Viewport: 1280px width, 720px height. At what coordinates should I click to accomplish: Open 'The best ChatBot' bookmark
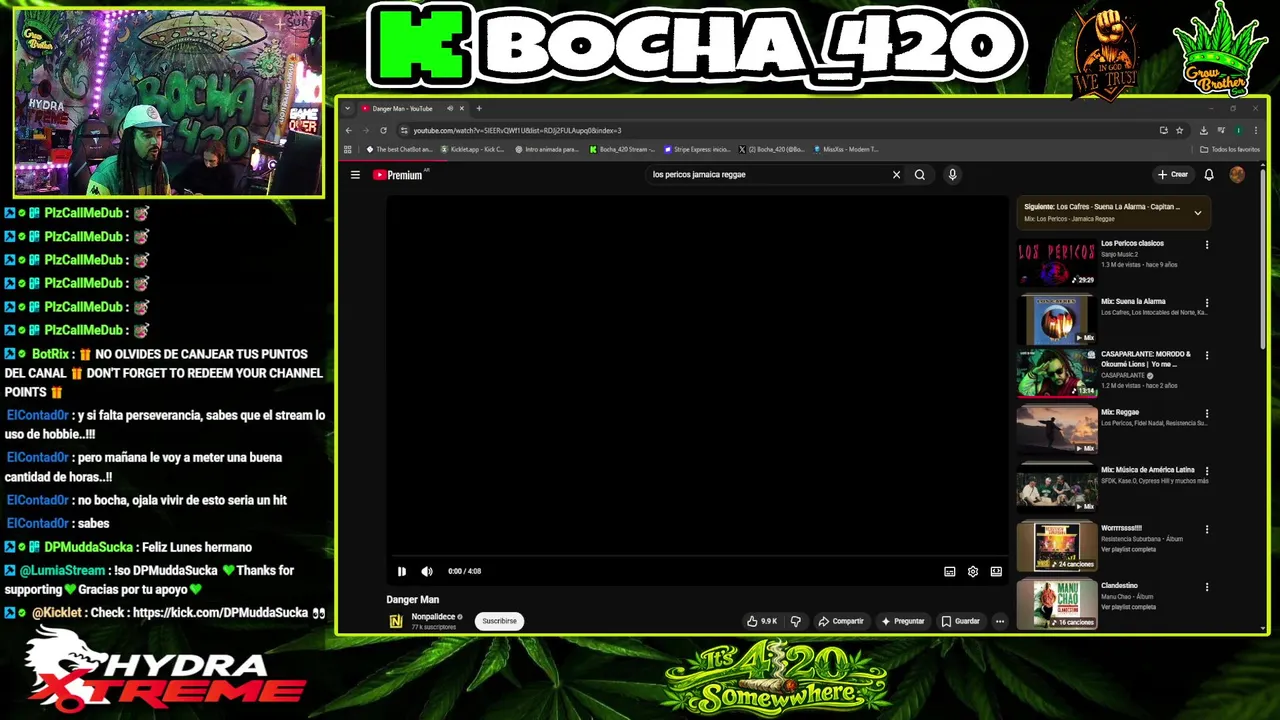(x=399, y=150)
